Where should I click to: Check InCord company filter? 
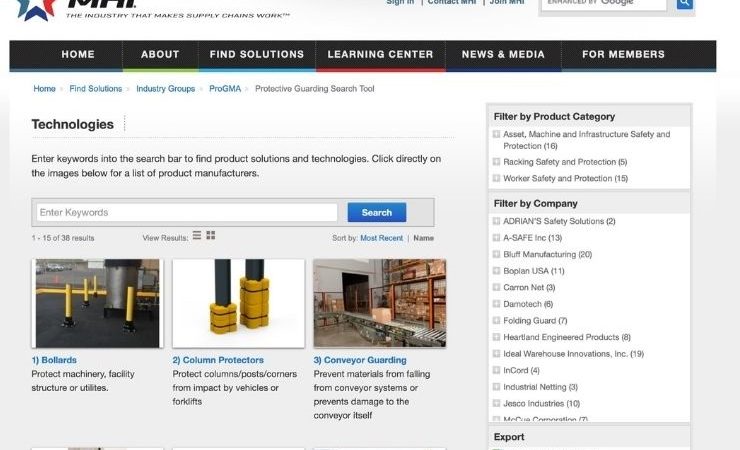[496, 370]
